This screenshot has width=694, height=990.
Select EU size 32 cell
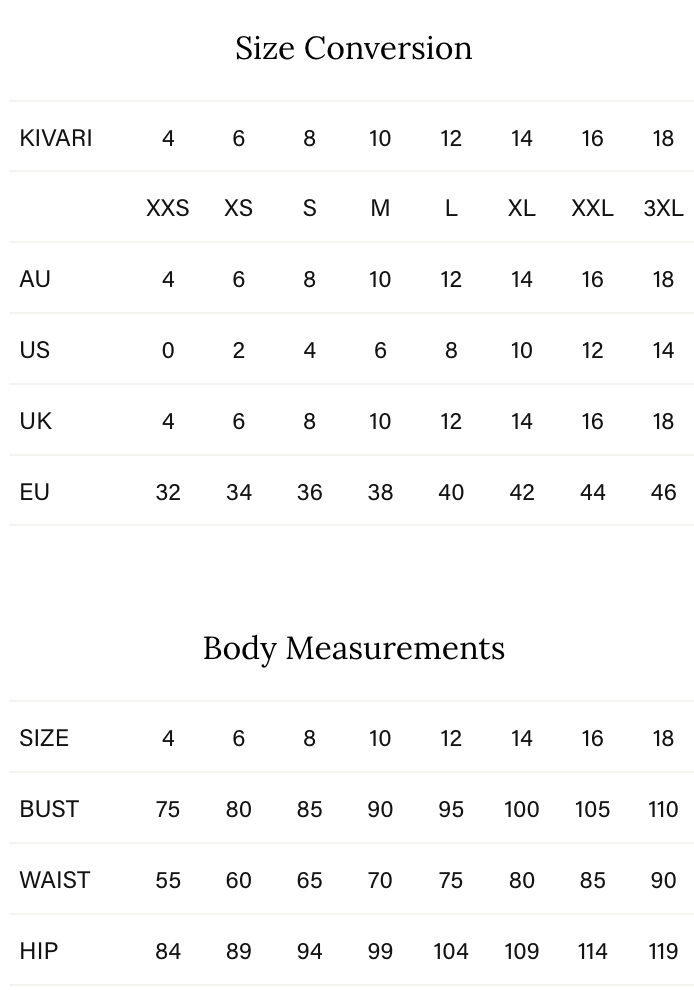point(167,492)
